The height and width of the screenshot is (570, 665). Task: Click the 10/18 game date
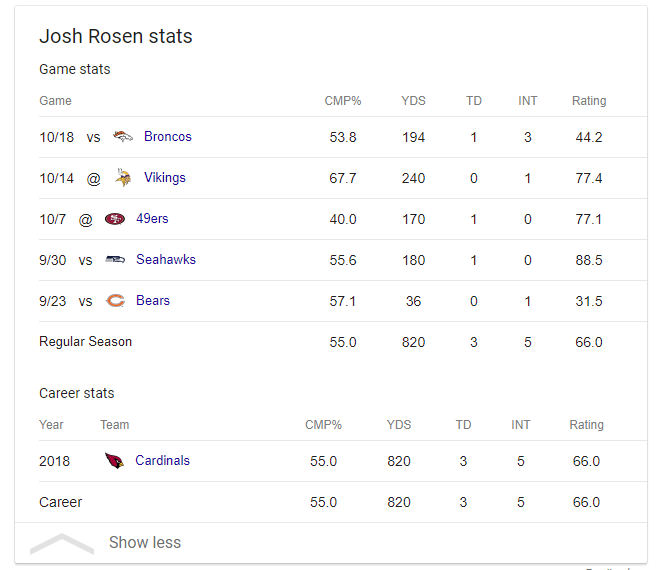pyautogui.click(x=56, y=137)
